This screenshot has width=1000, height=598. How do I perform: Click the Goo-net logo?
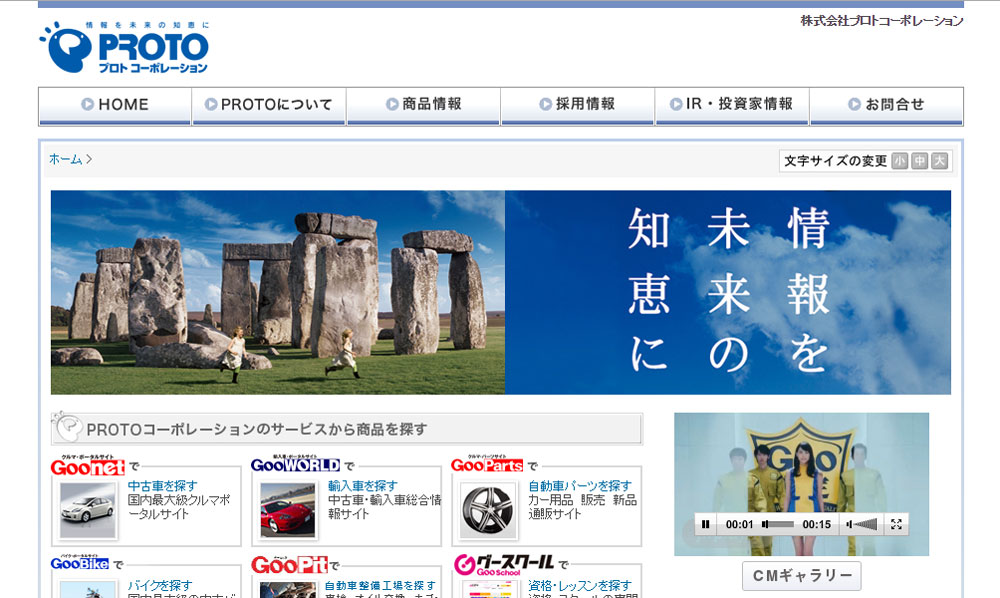(x=88, y=466)
